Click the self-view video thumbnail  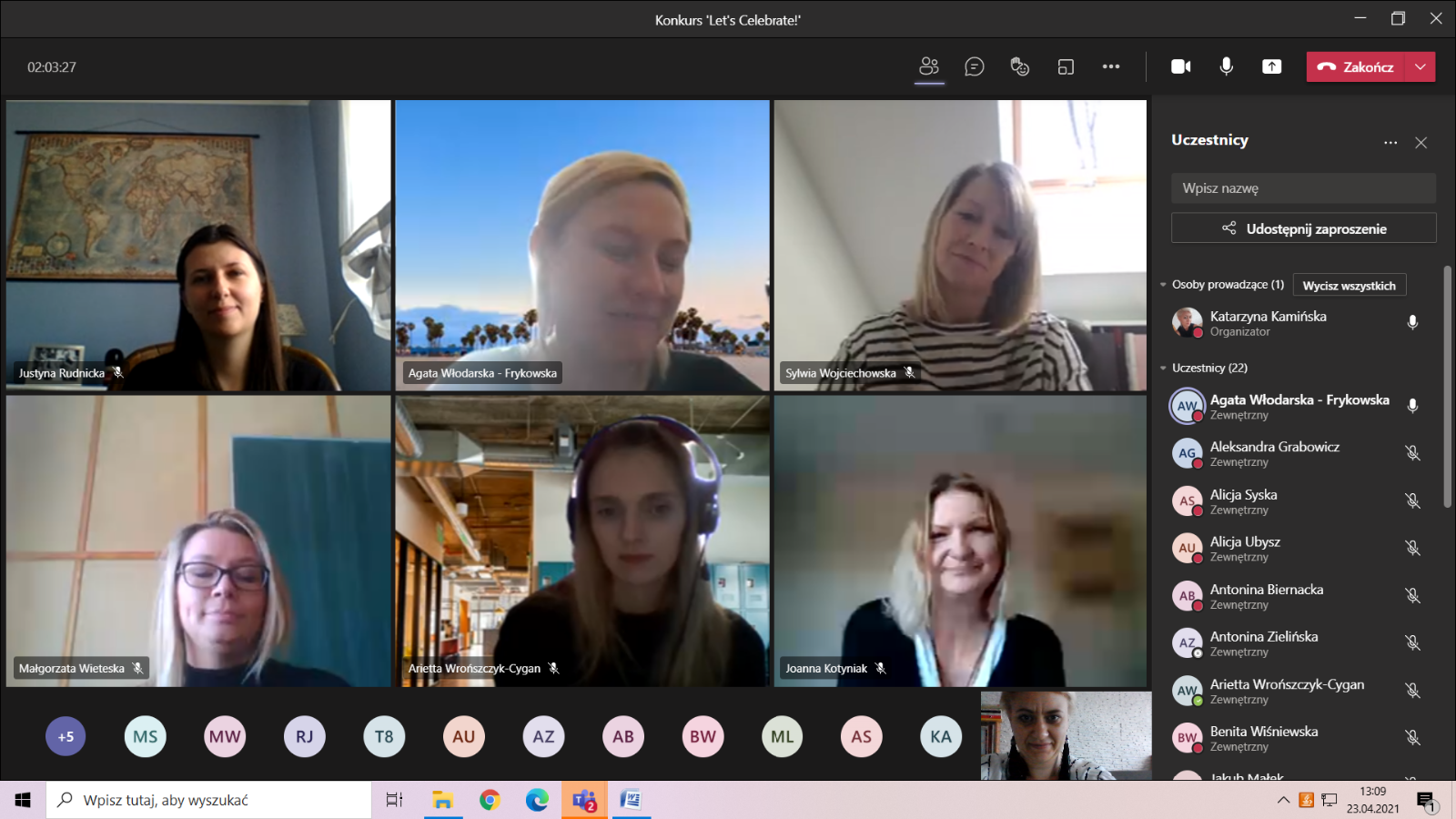point(1066,735)
